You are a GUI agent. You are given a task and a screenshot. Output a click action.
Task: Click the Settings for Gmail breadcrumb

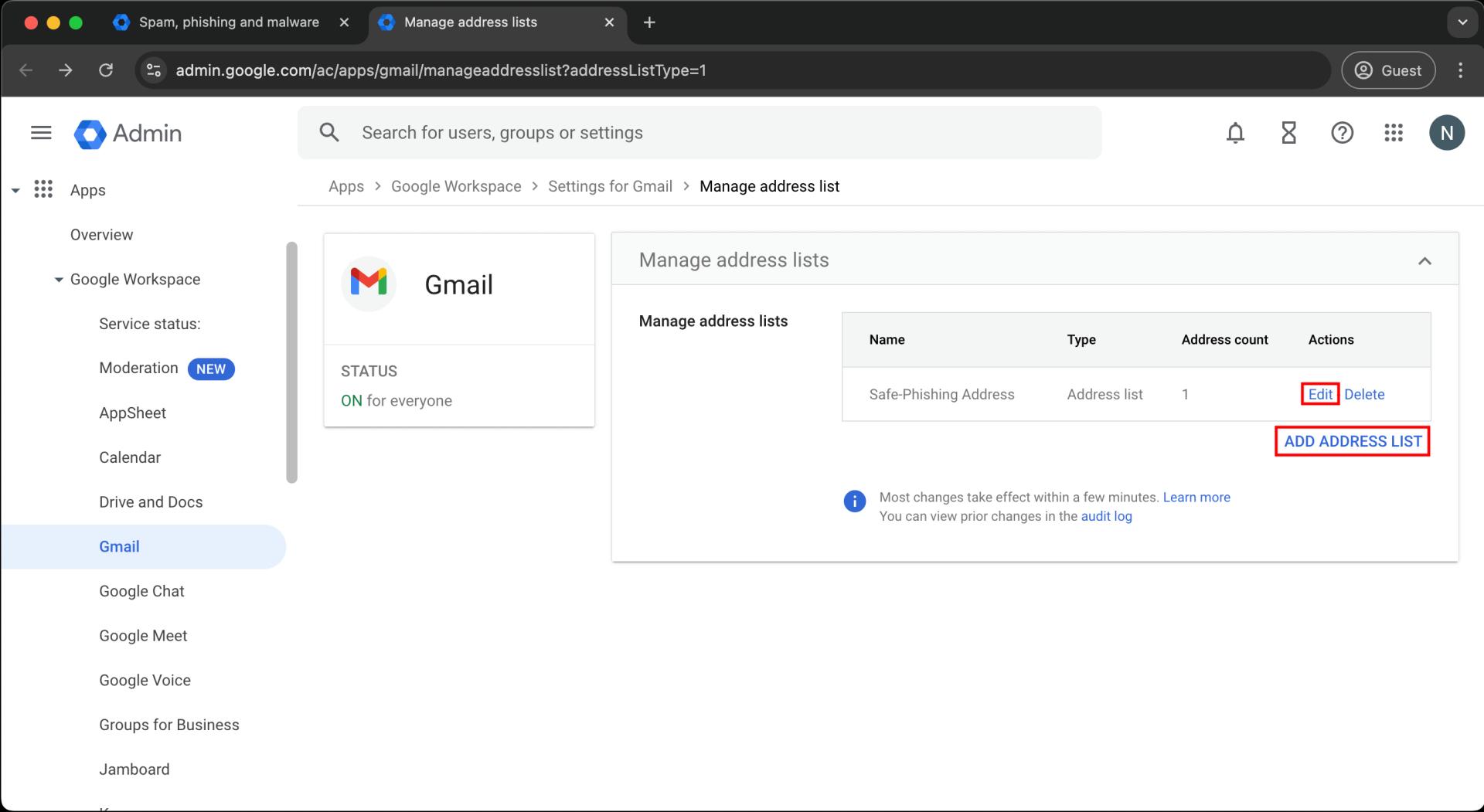tap(610, 186)
